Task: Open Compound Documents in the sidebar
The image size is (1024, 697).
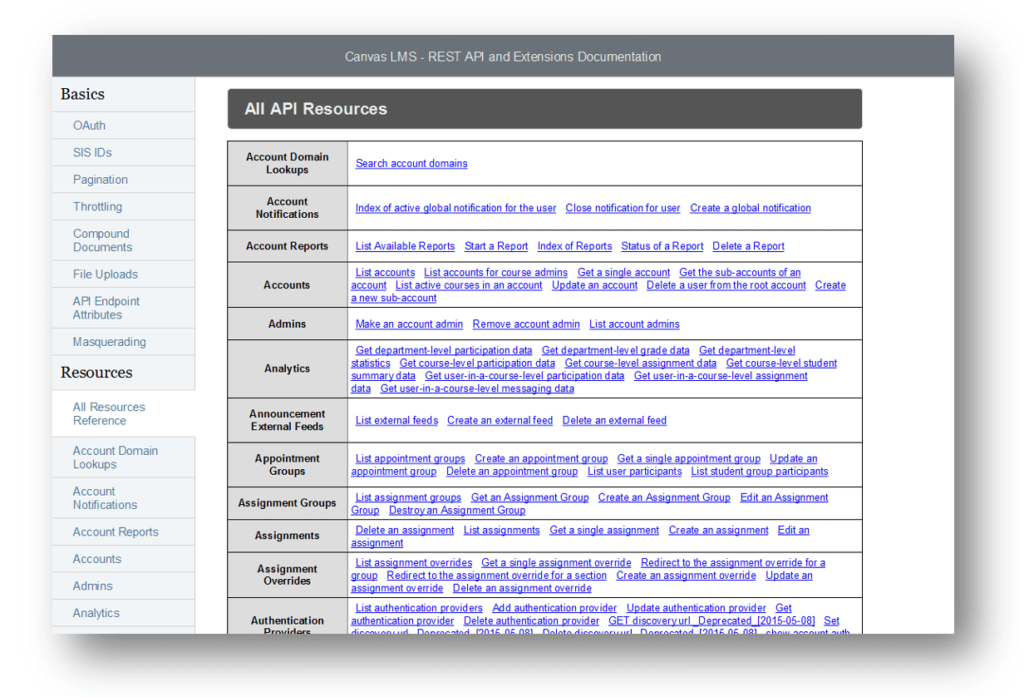Action: 103,240
